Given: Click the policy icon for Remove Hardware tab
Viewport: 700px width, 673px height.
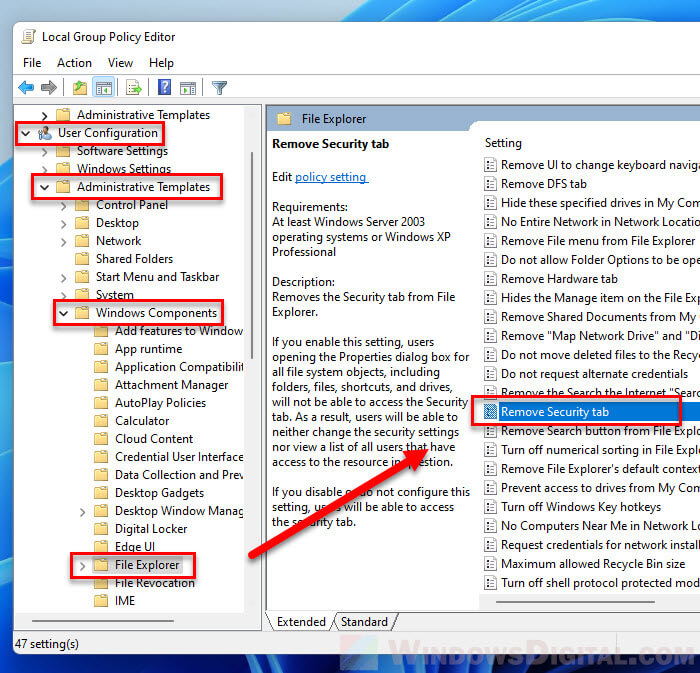Looking at the screenshot, I should (x=490, y=279).
